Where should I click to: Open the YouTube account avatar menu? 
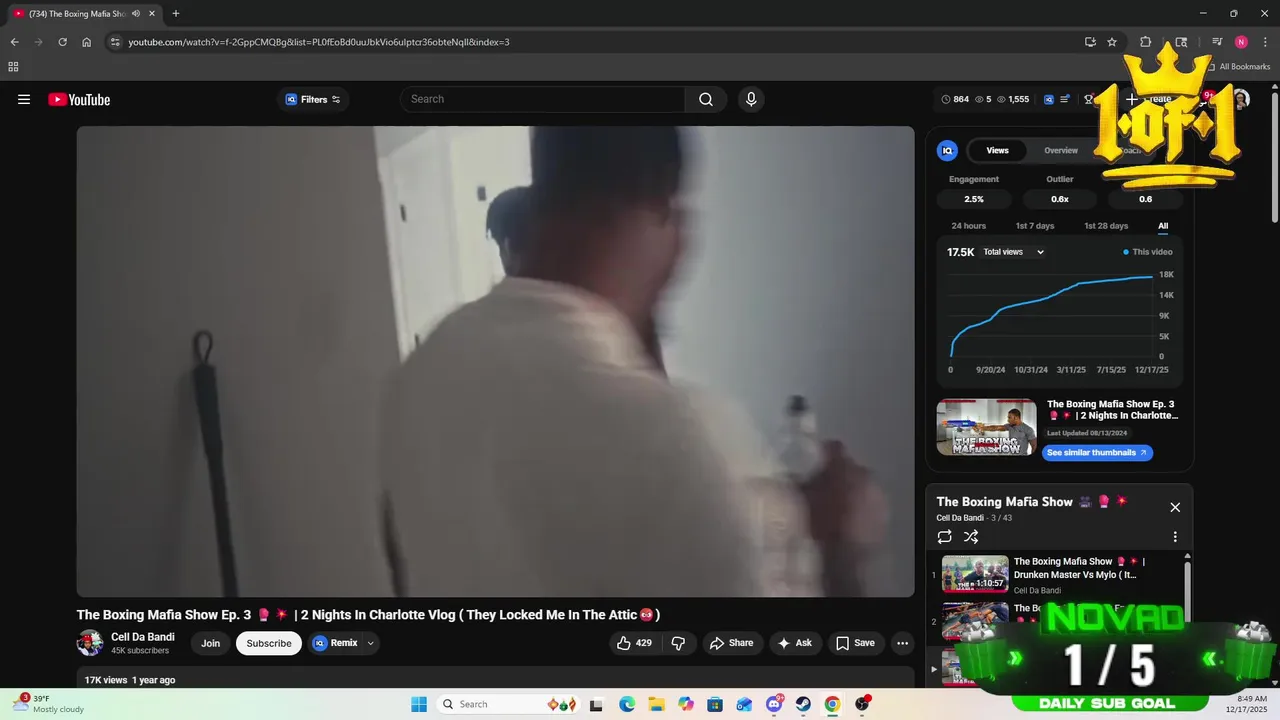[x=1241, y=99]
